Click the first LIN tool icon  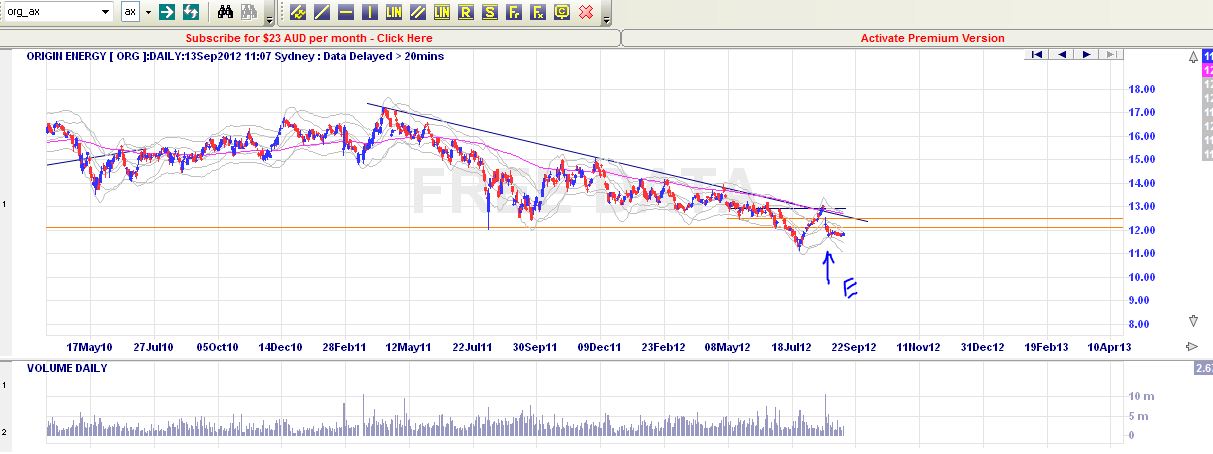pyautogui.click(x=393, y=12)
